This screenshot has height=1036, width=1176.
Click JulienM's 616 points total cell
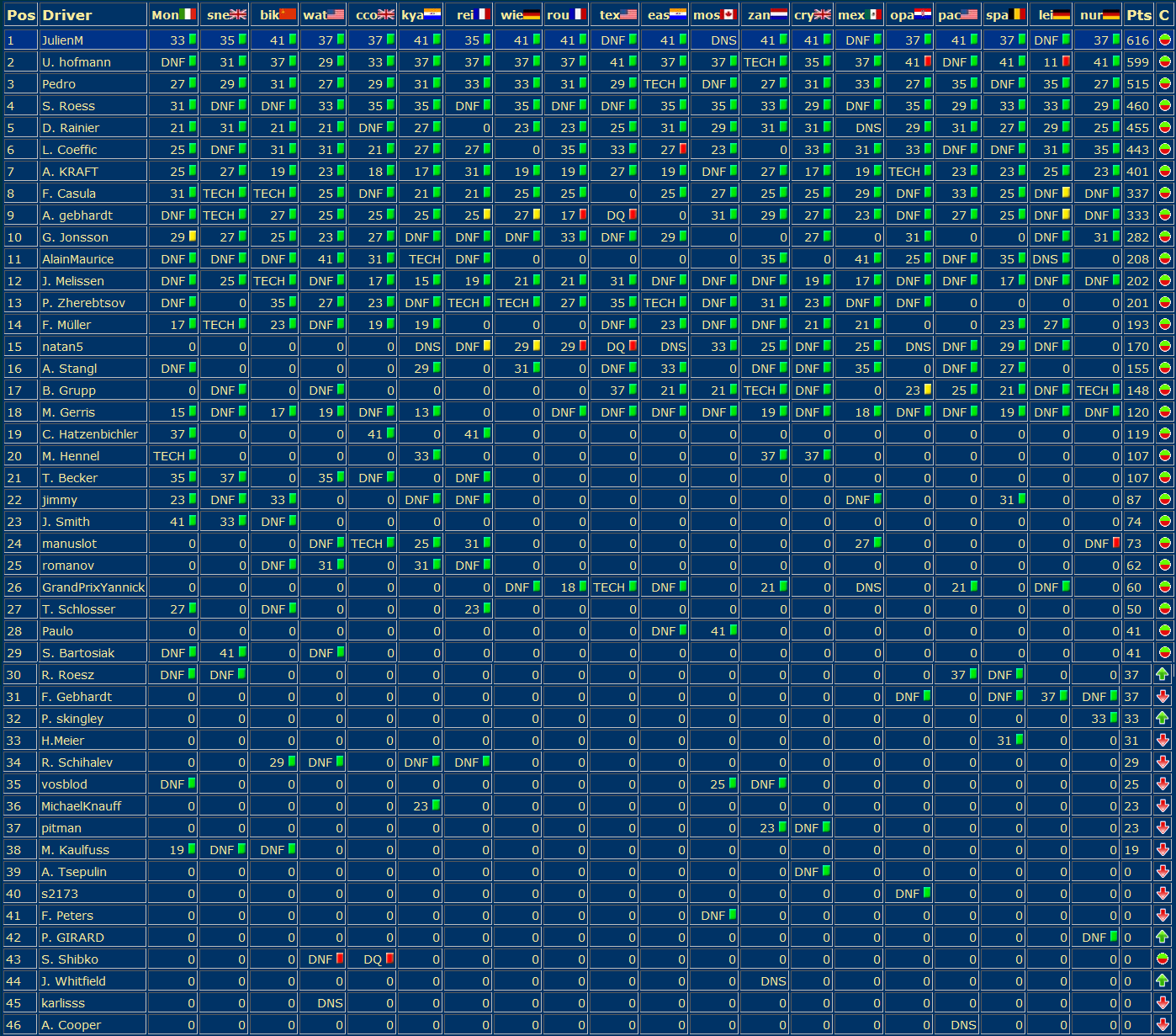pos(1137,40)
